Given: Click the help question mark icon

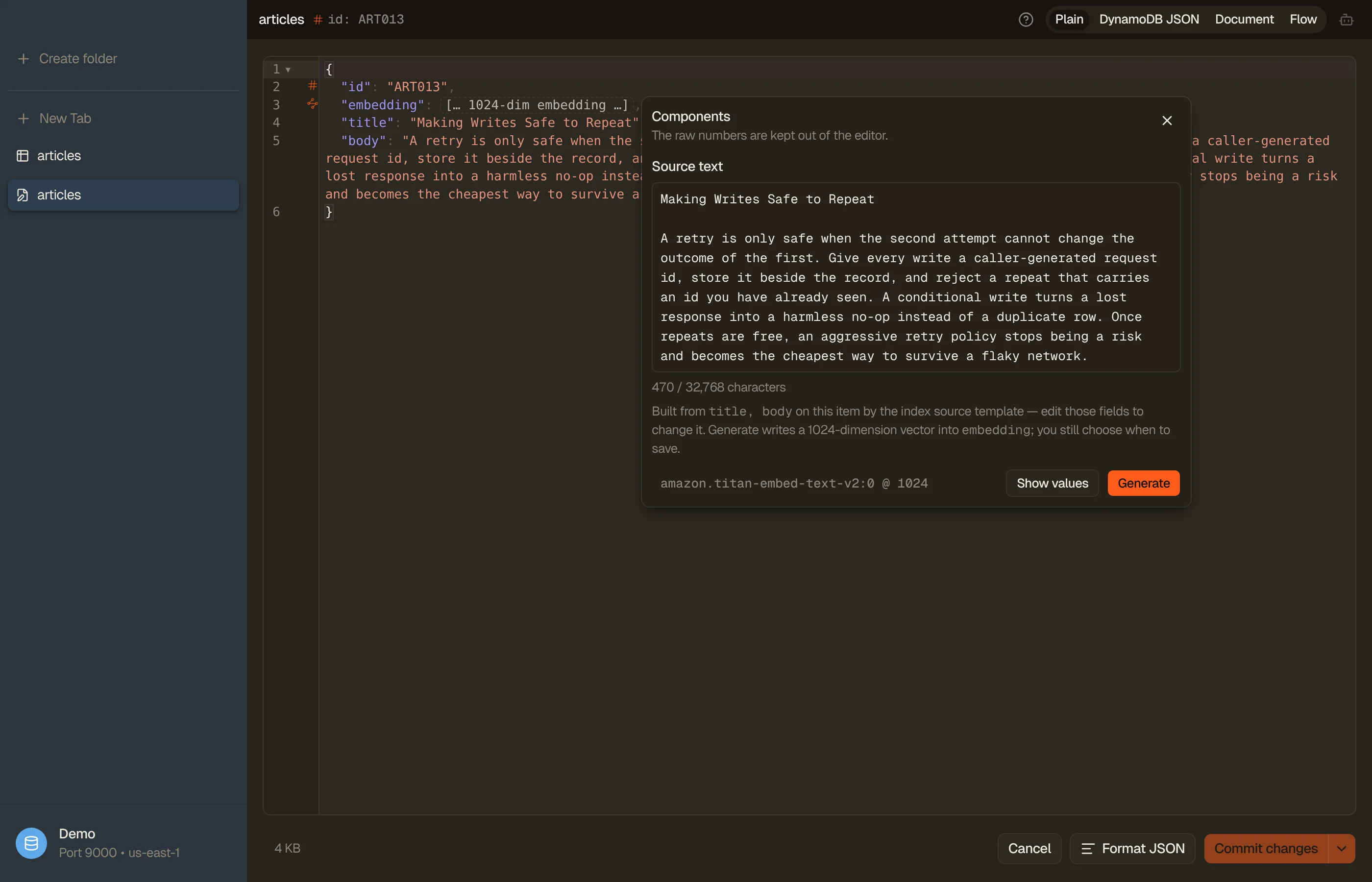Looking at the screenshot, I should click(1026, 20).
